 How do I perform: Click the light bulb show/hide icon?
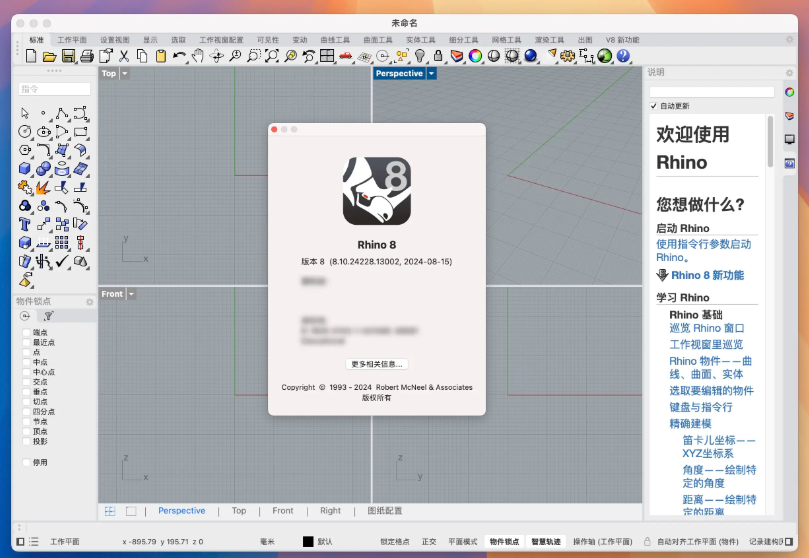[x=420, y=56]
